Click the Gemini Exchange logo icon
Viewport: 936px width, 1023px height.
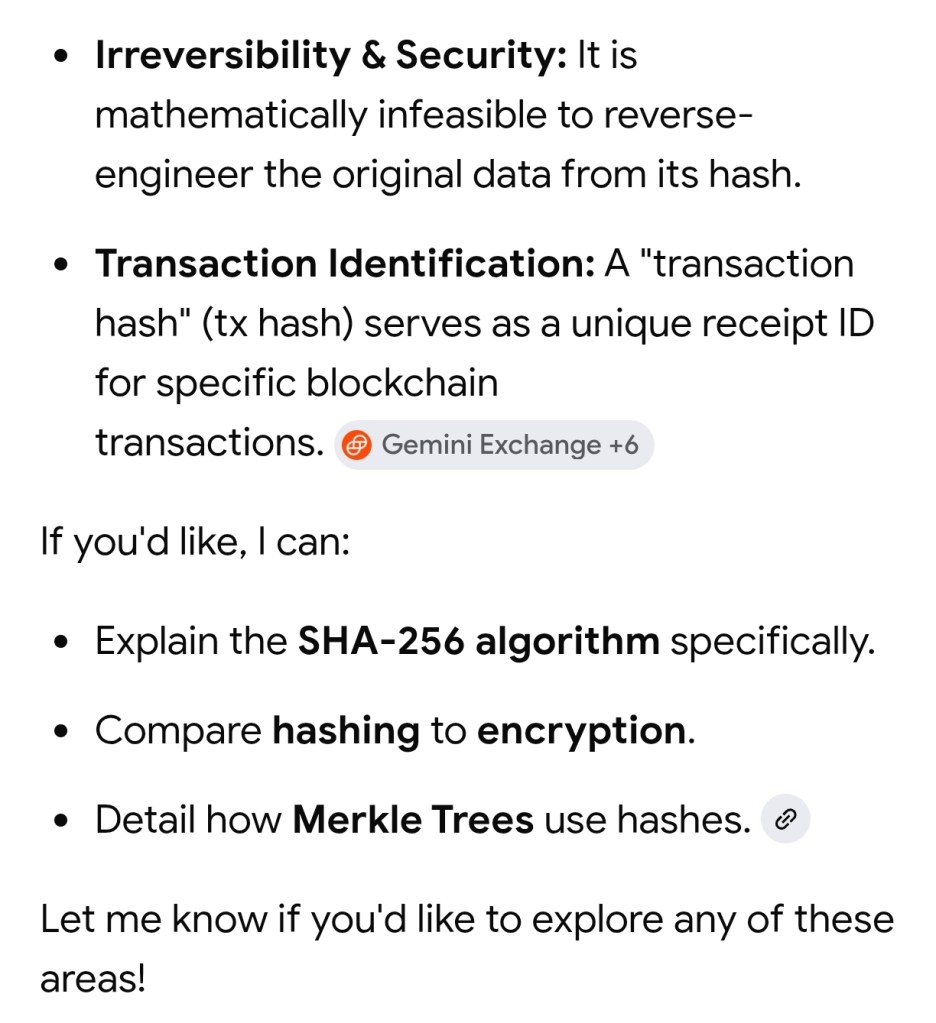click(x=357, y=445)
